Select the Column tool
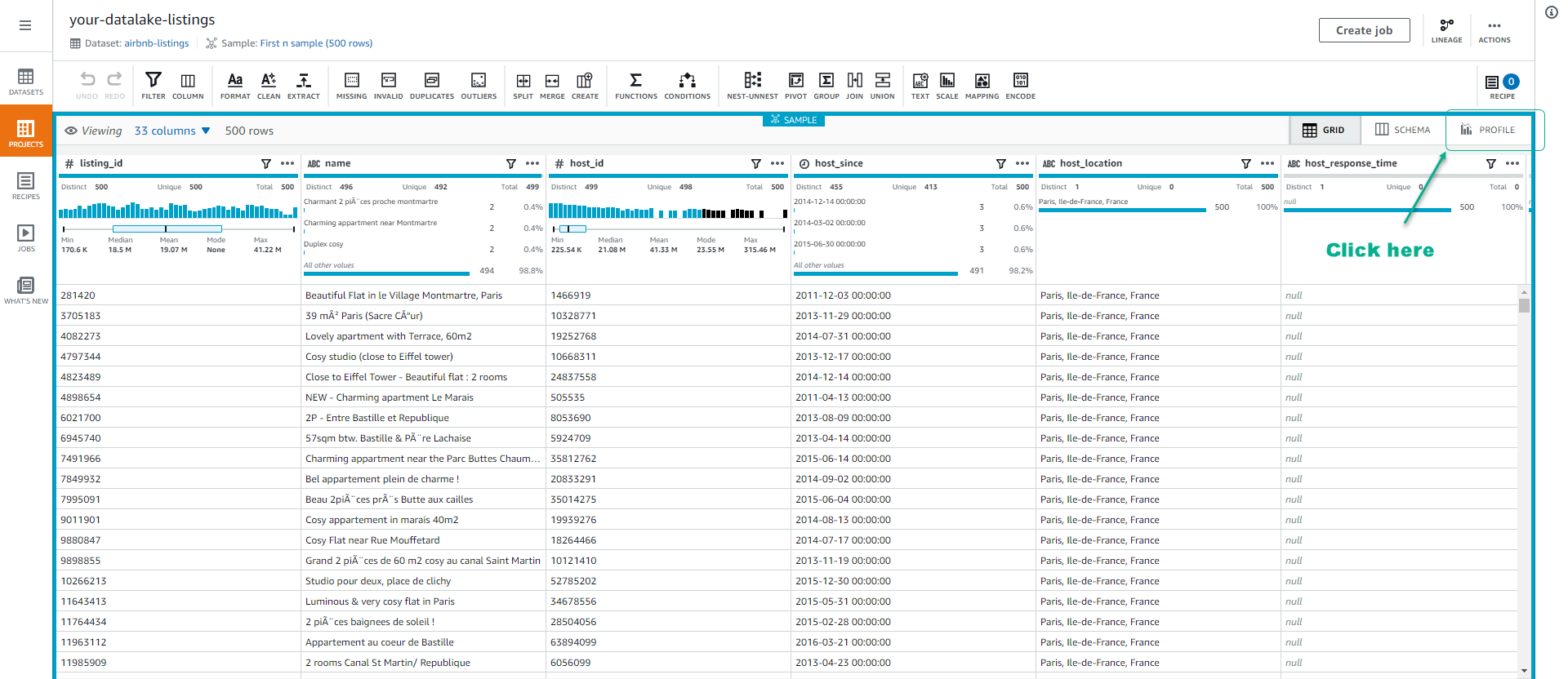1568x679 pixels. coord(188,85)
